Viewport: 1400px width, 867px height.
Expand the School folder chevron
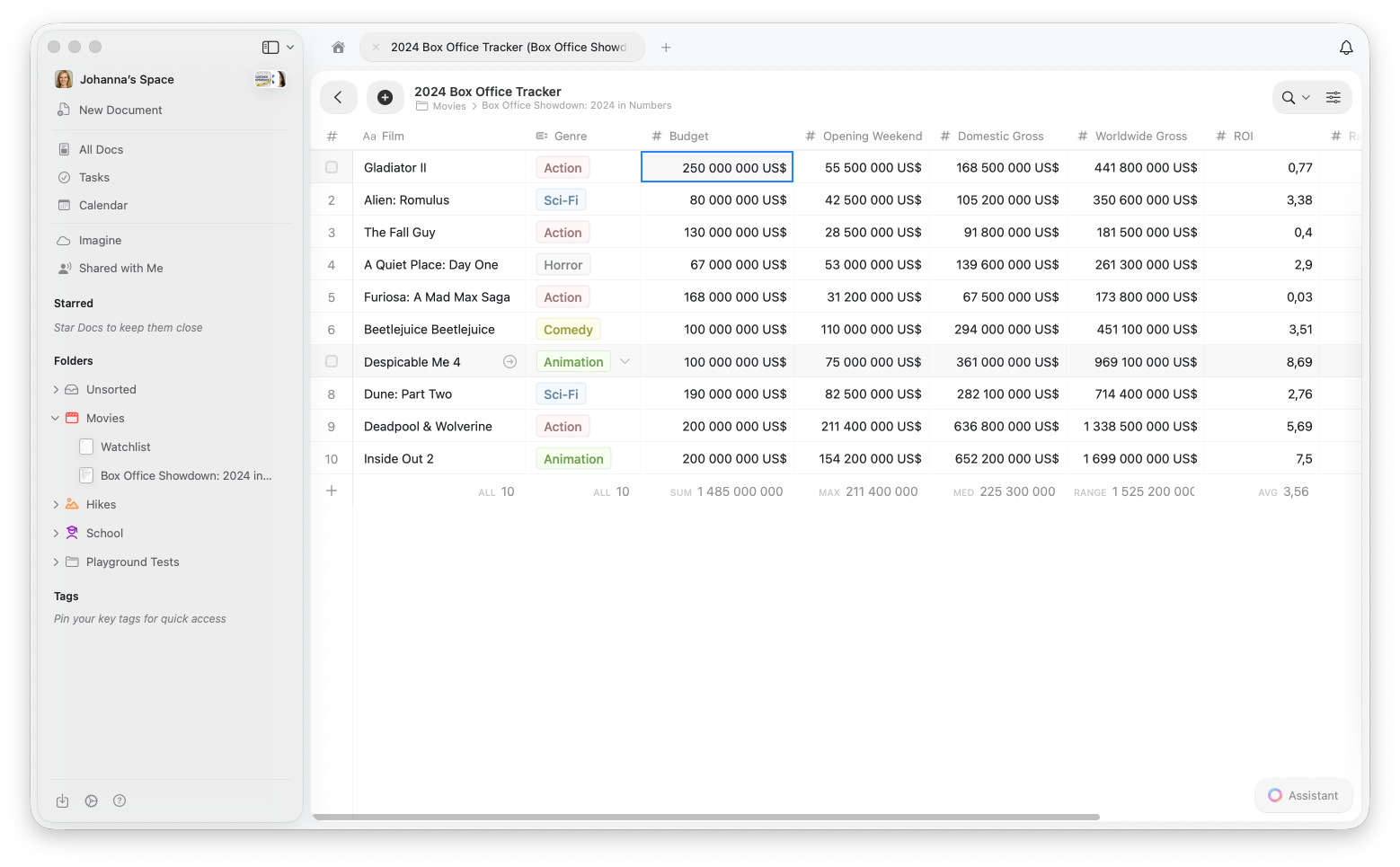(56, 533)
